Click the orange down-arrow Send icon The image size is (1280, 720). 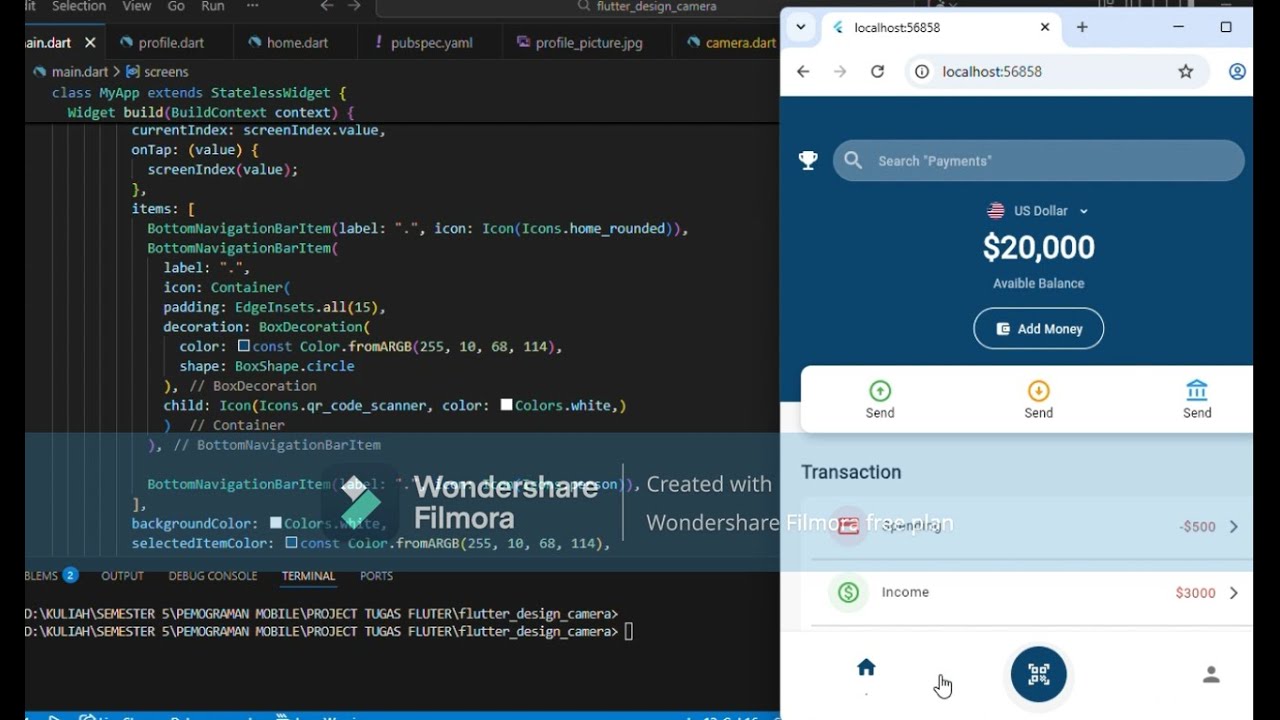(1038, 391)
